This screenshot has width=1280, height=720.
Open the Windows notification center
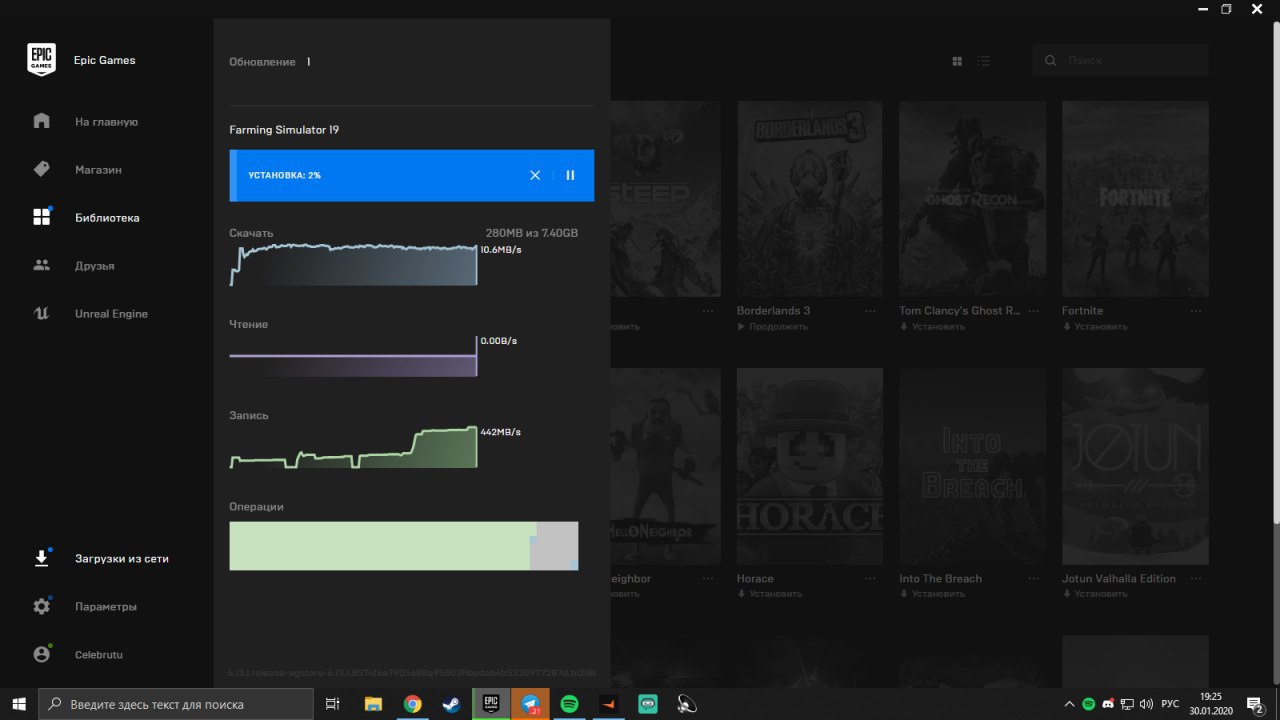click(1255, 704)
